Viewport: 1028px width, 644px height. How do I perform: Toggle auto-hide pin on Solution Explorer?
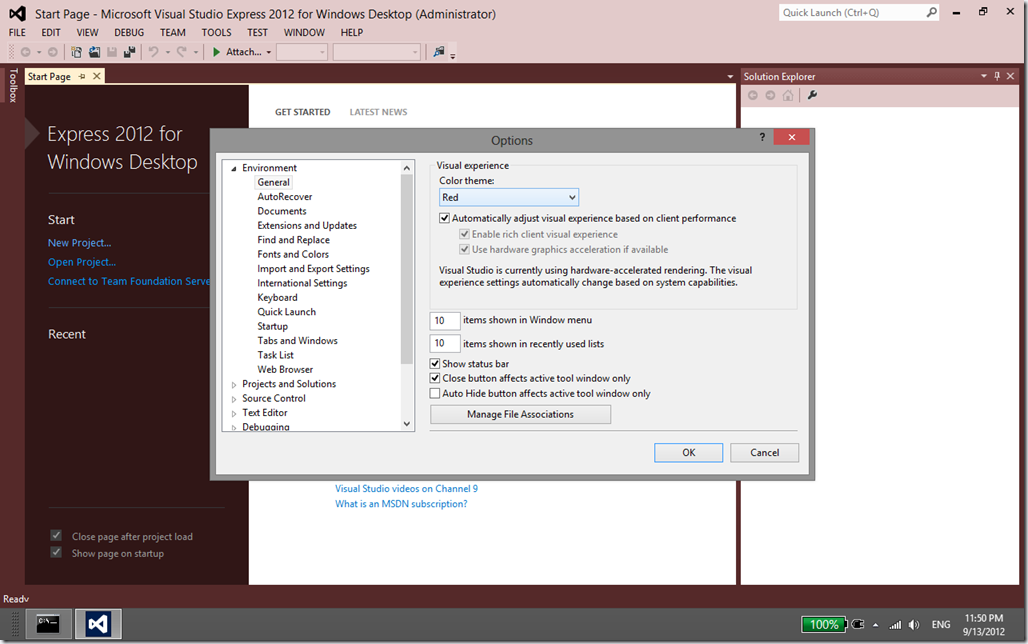pyautogui.click(x=997, y=76)
